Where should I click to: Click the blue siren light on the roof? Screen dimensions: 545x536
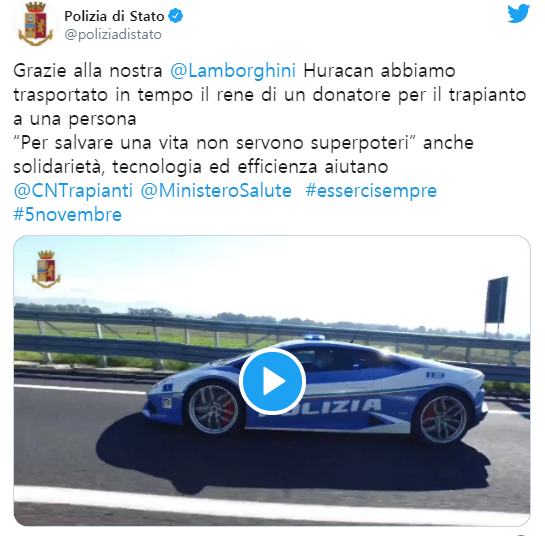click(x=314, y=336)
